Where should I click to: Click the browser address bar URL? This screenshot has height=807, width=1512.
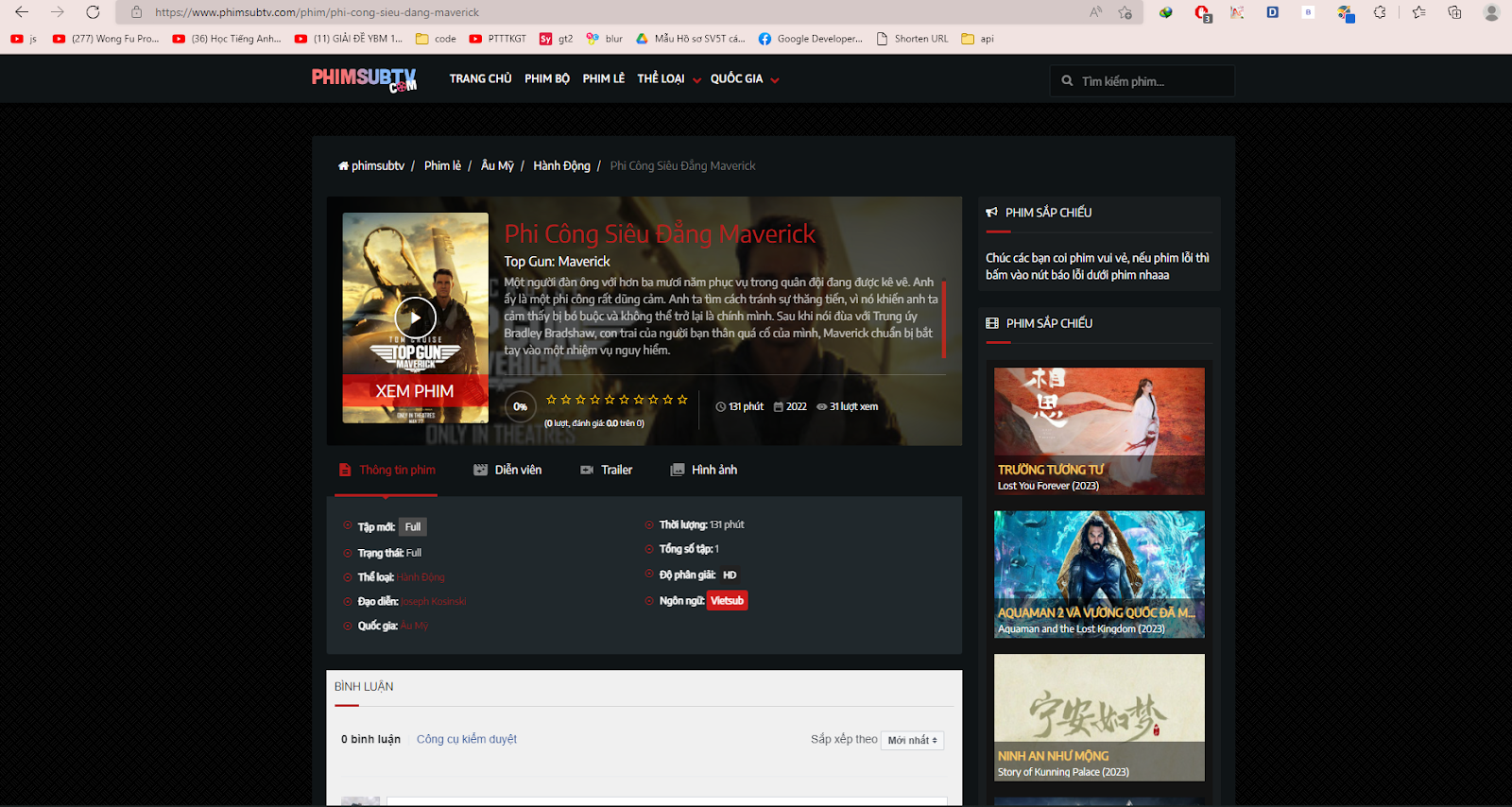point(317,12)
